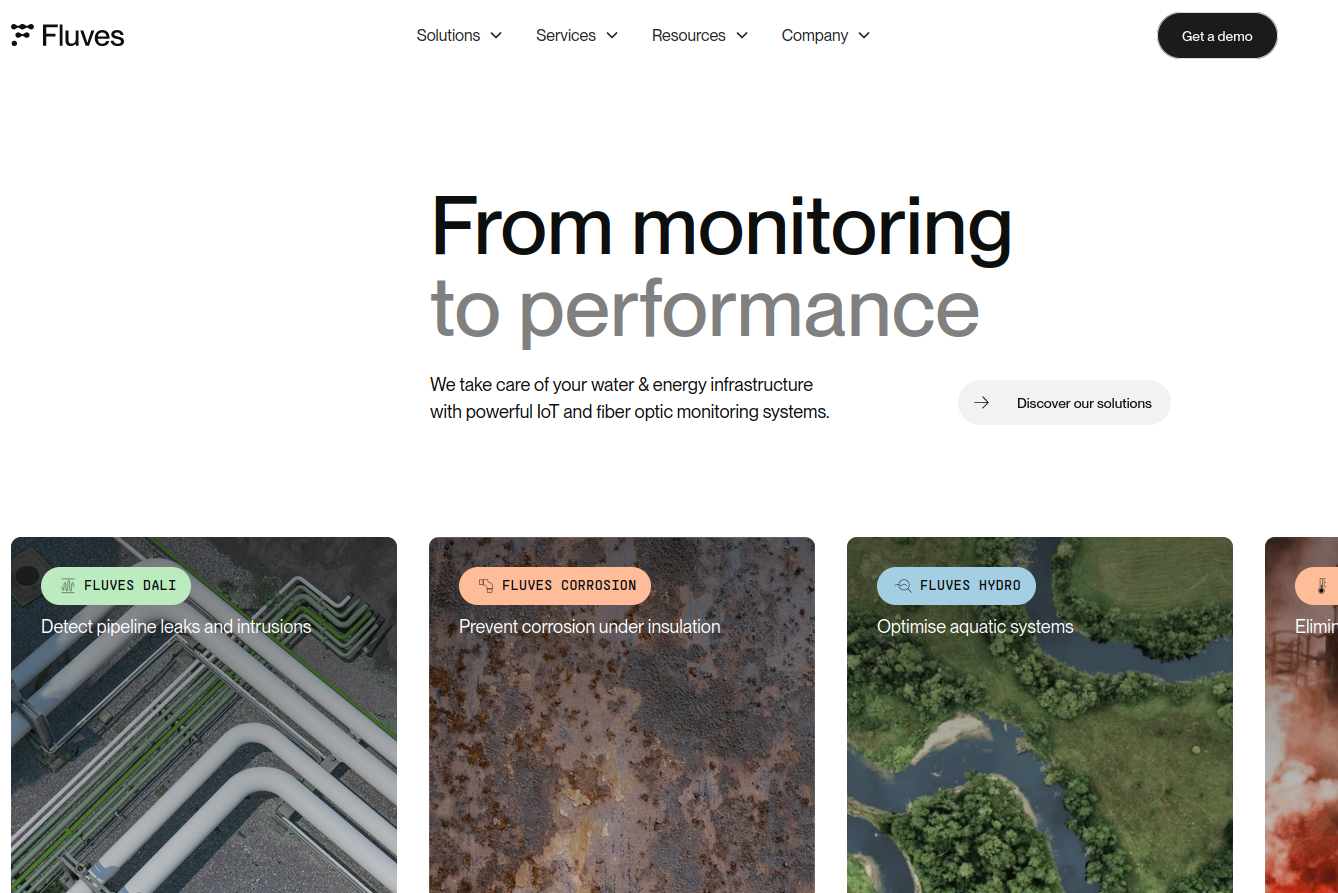Viewport: 1338px width, 893px height.
Task: Expand the Solutions dropdown chevron
Action: coord(496,36)
